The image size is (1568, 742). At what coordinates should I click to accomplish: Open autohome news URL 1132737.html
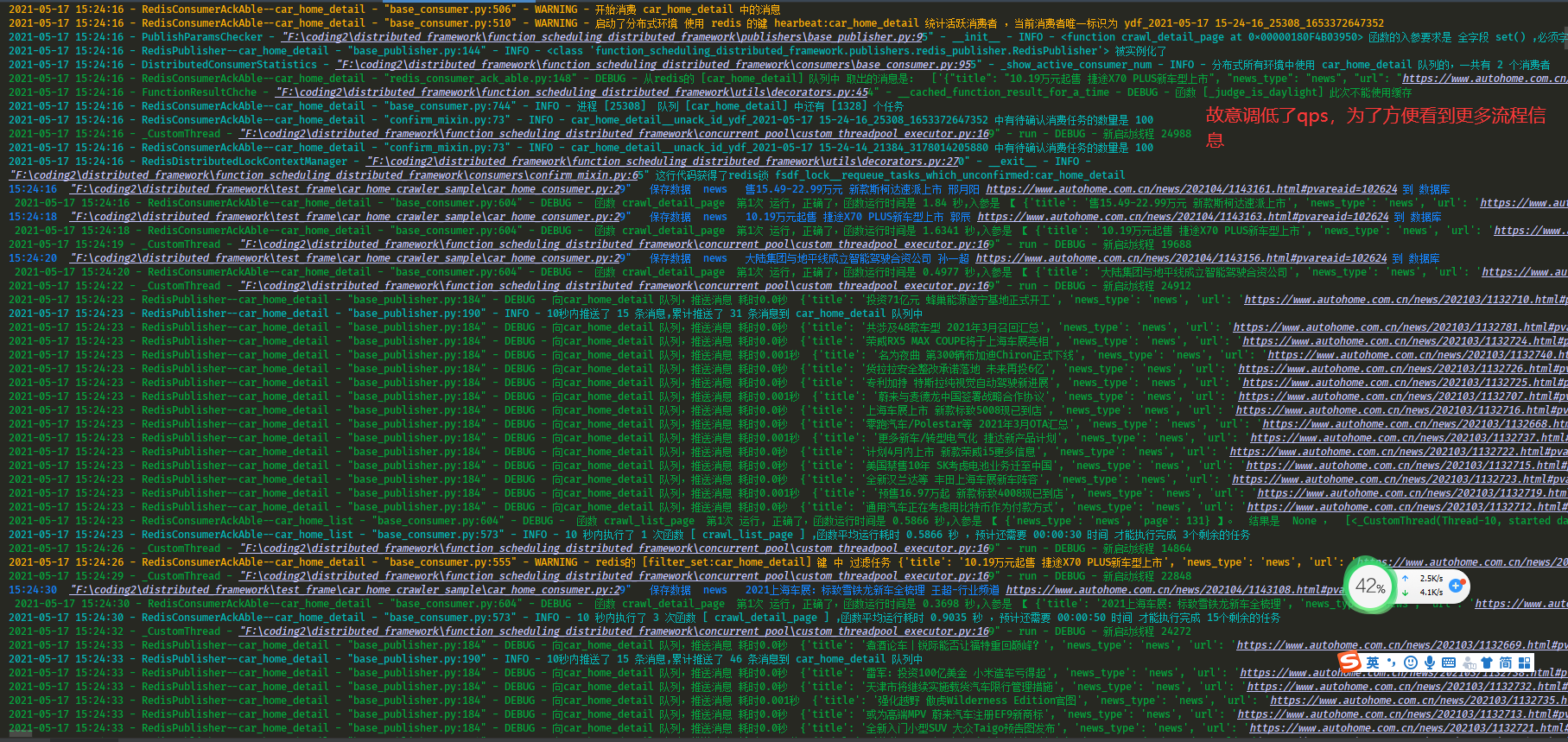click(1409, 438)
